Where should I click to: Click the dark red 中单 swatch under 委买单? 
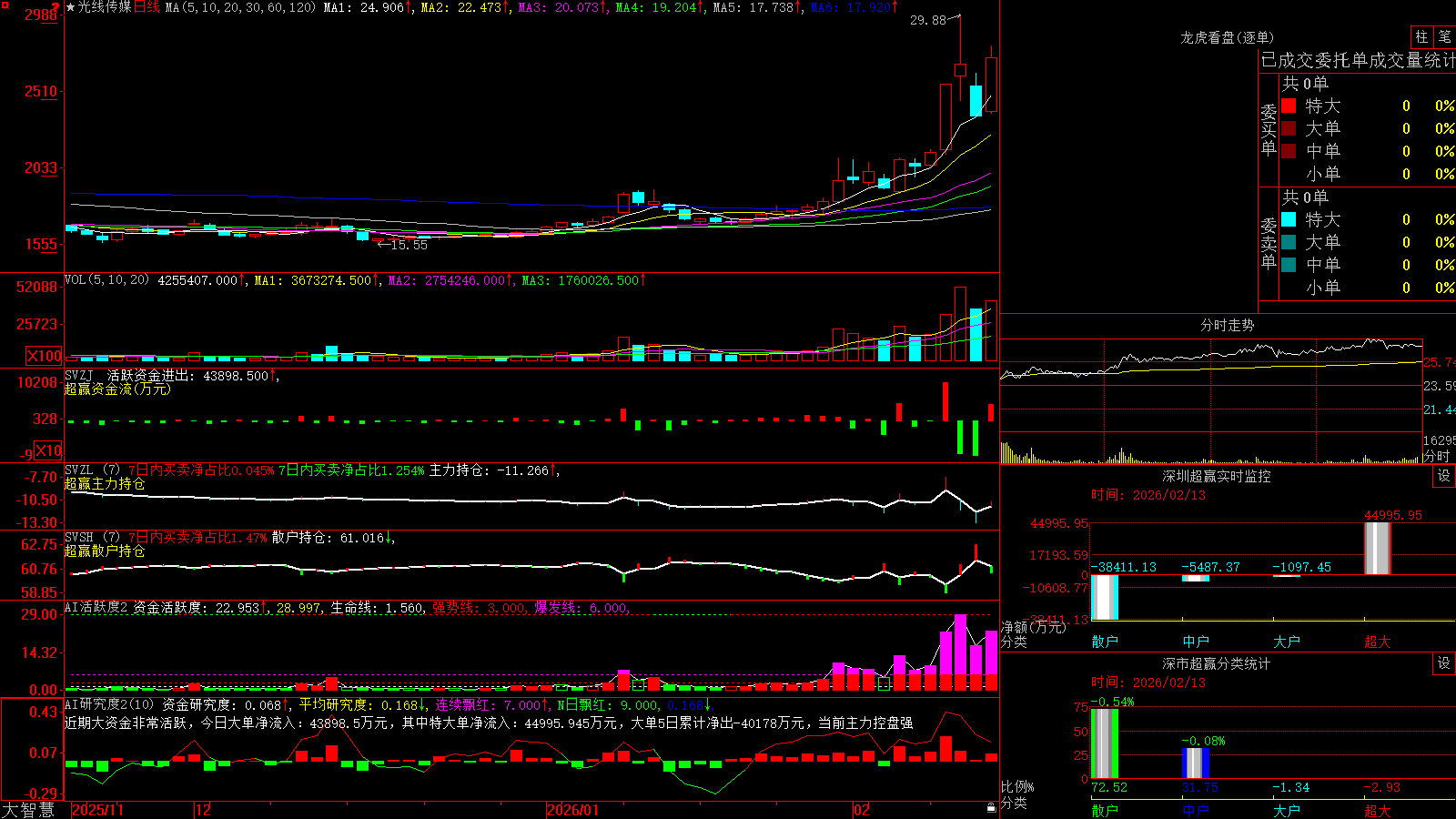click(x=1289, y=151)
